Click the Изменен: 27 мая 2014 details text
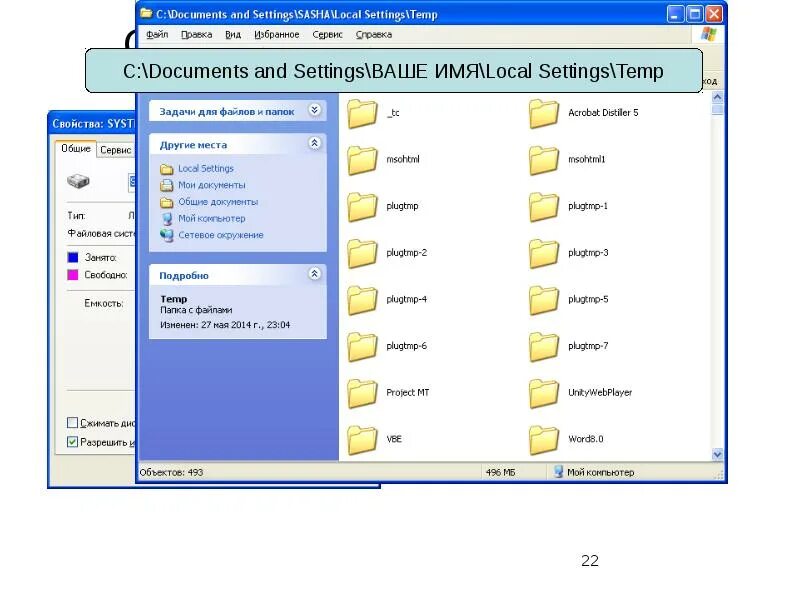800x600 pixels. (225, 325)
